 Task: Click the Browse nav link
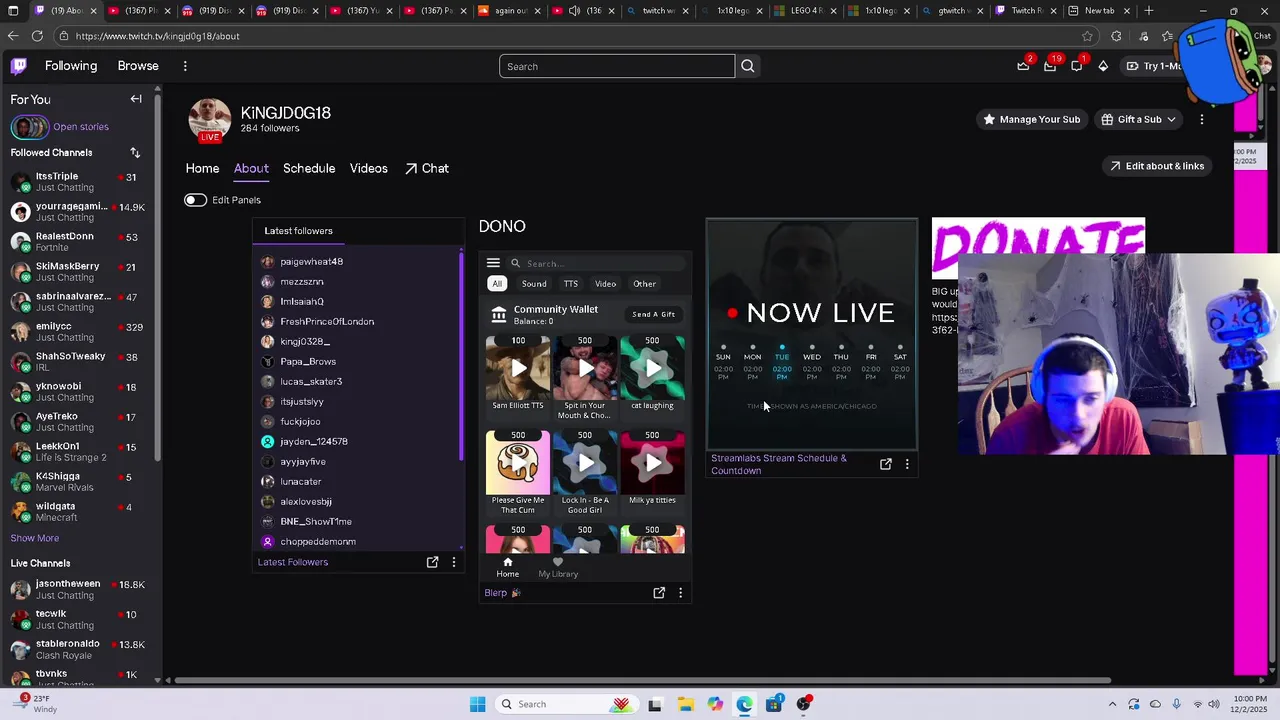click(138, 66)
